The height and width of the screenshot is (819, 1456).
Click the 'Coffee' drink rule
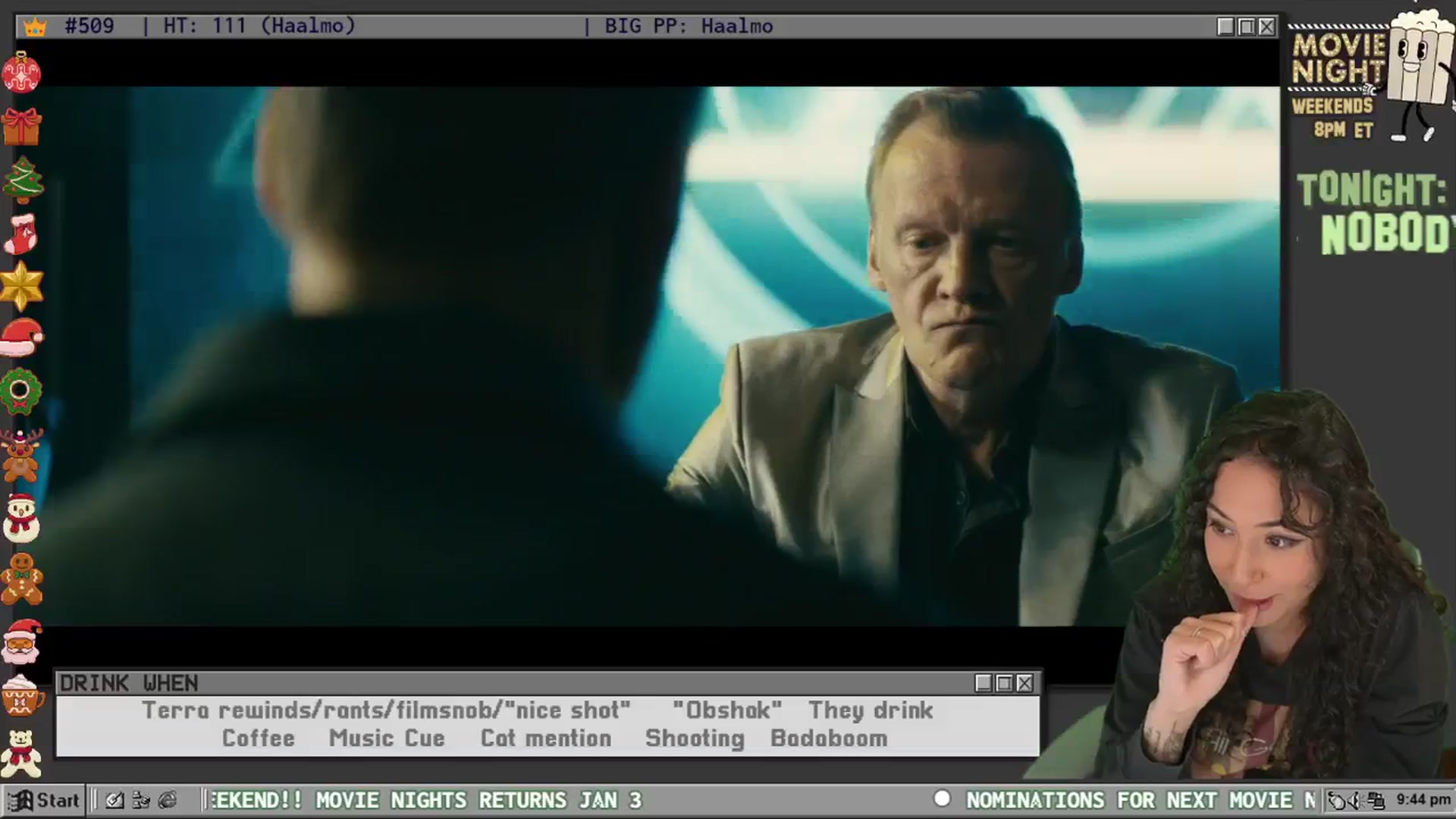tap(258, 739)
